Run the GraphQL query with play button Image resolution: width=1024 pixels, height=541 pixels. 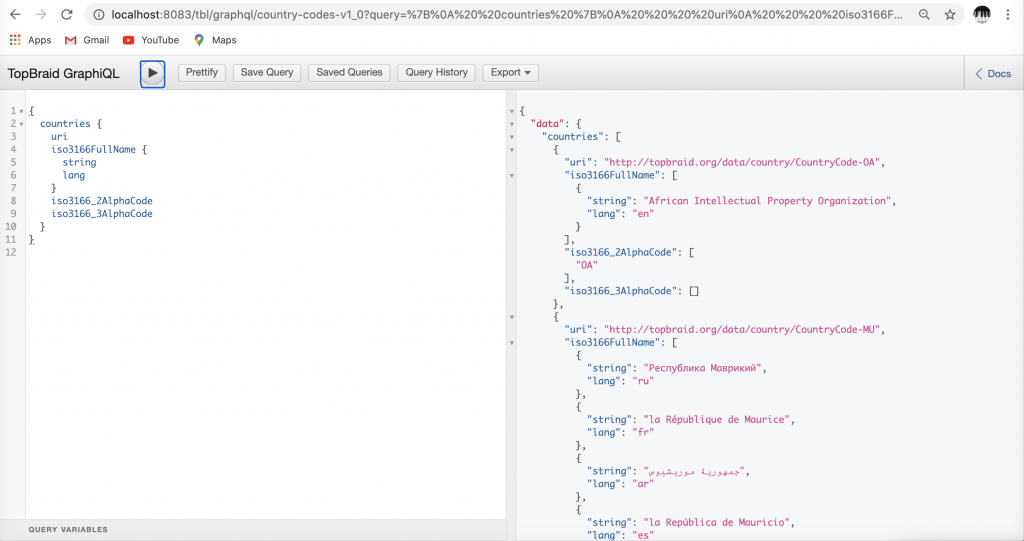coord(152,73)
